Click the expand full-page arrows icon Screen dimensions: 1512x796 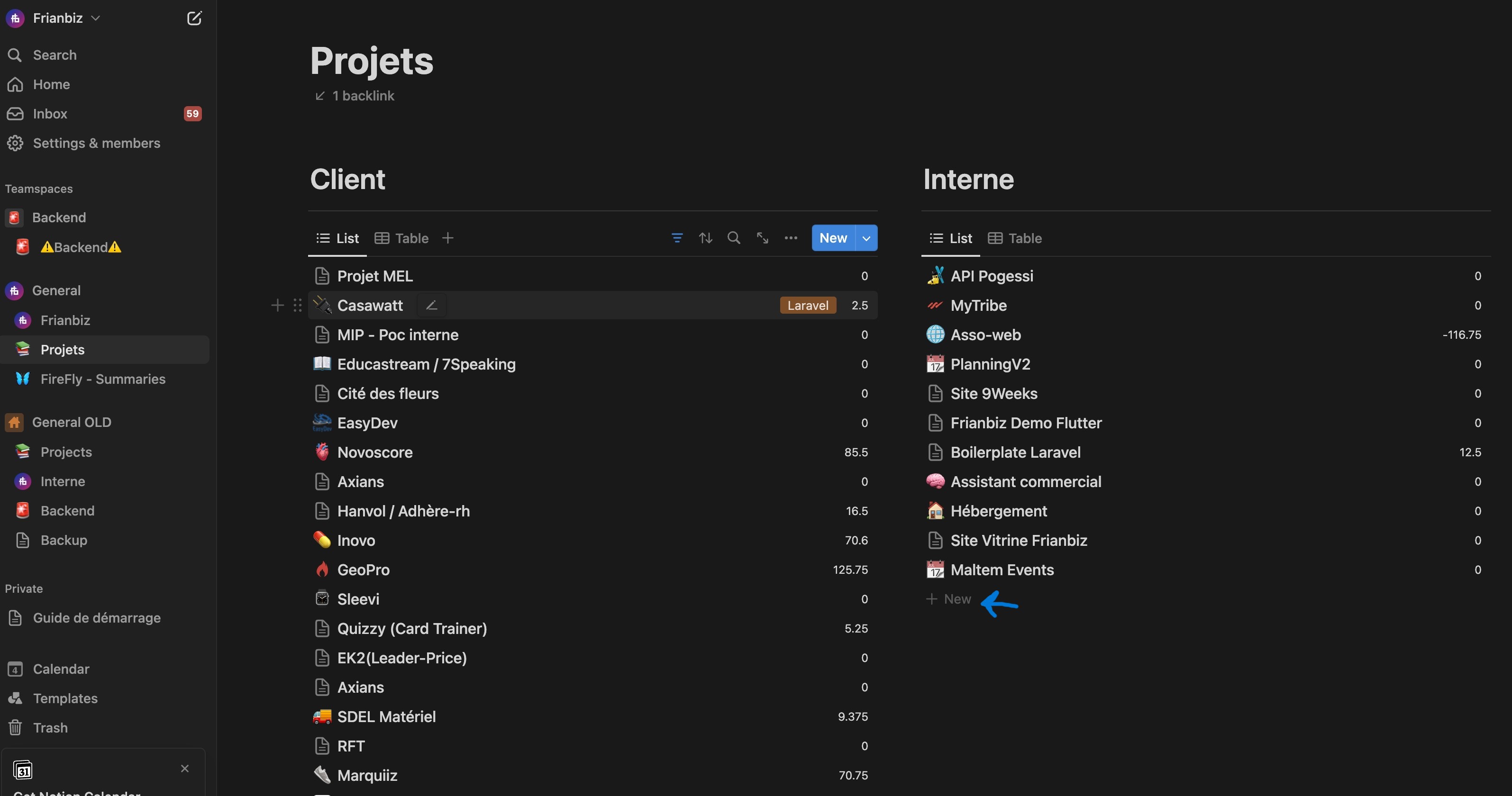pos(763,238)
